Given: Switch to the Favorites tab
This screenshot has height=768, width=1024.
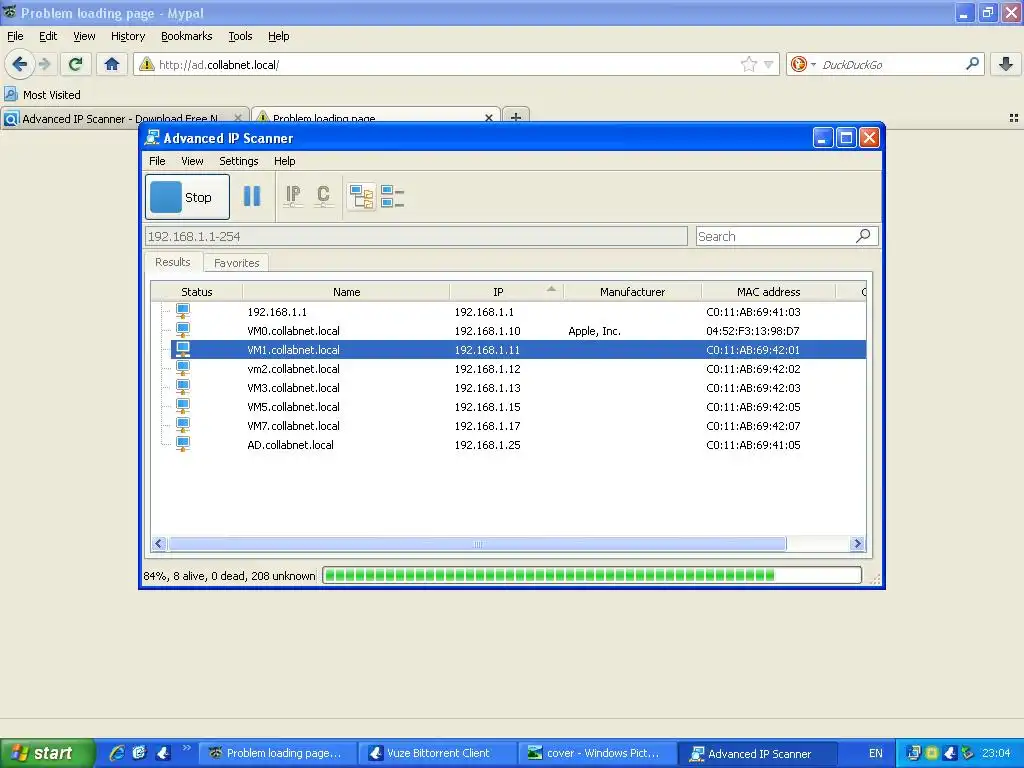Looking at the screenshot, I should coord(236,263).
